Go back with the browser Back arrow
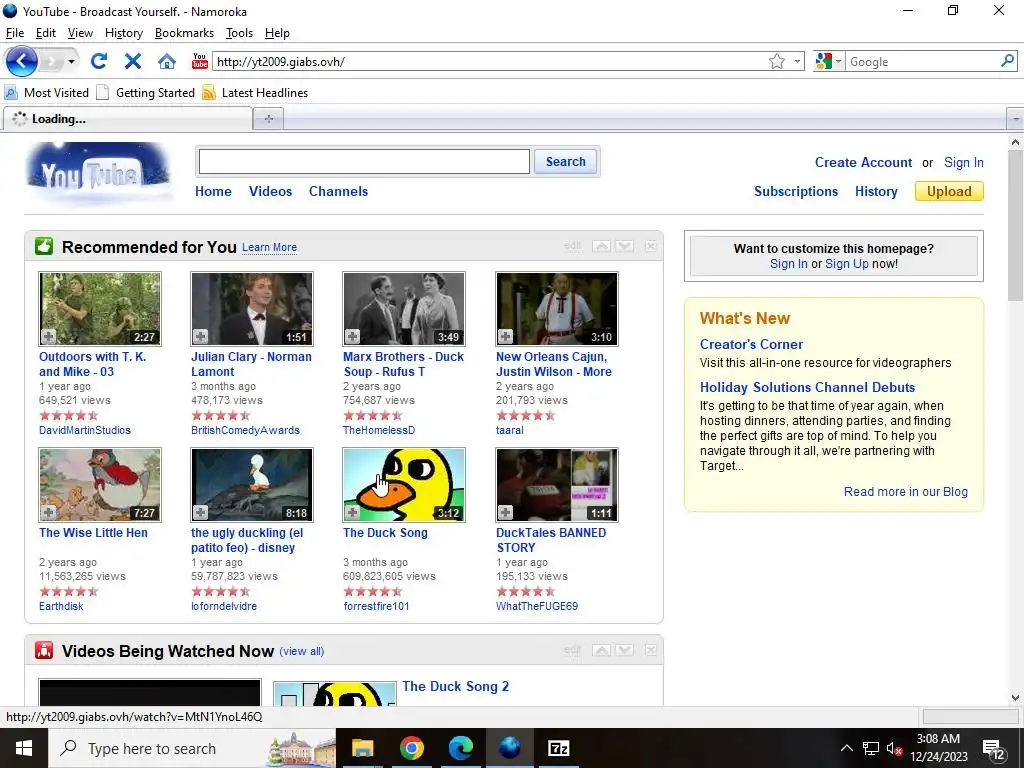 pyautogui.click(x=22, y=61)
